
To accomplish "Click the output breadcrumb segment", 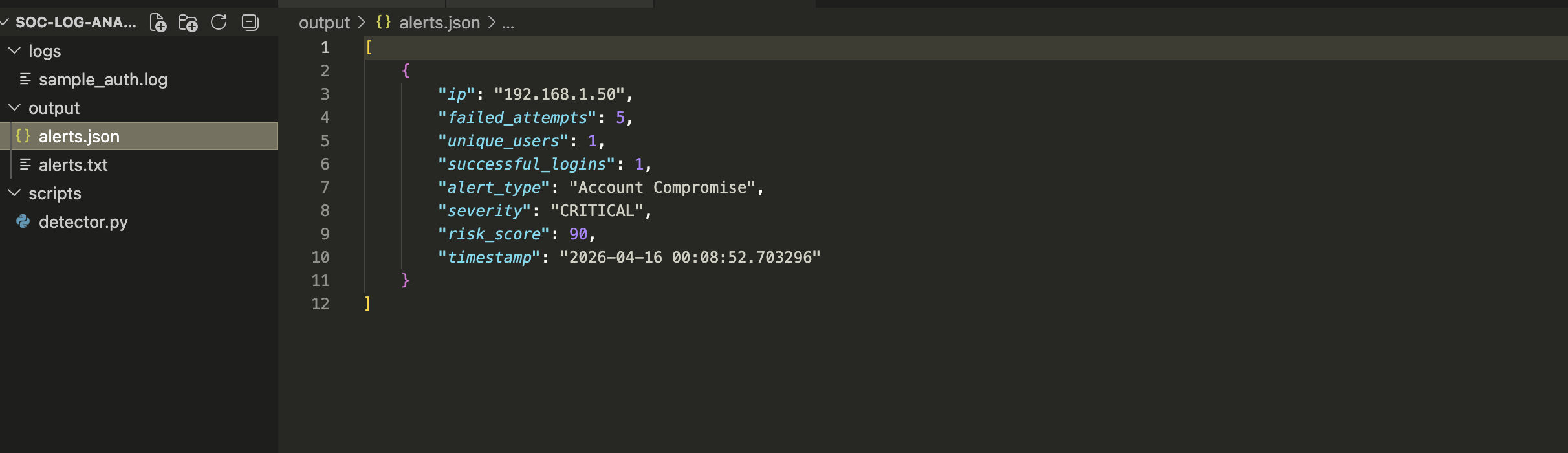I will tap(324, 23).
